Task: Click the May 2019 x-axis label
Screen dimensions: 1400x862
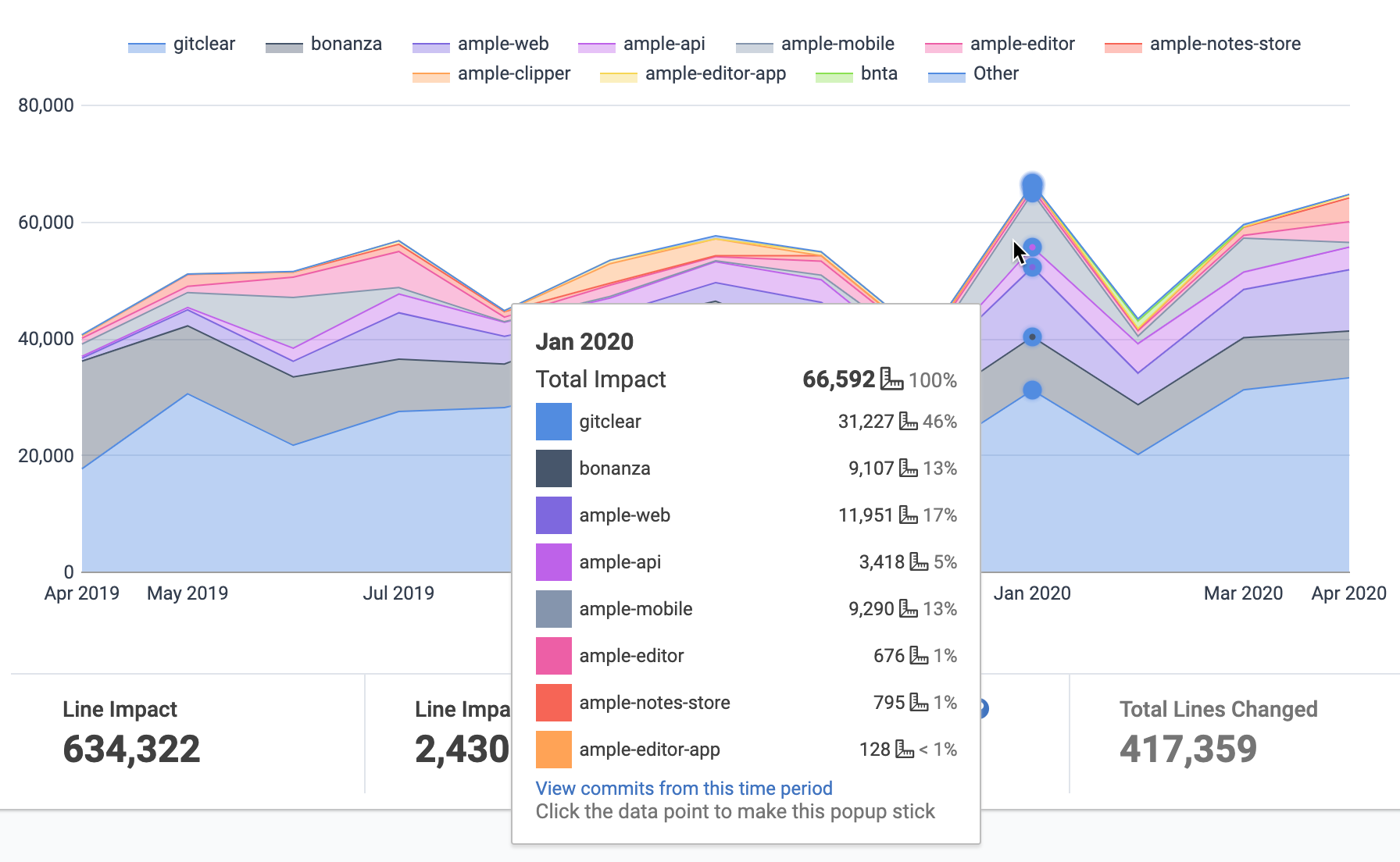Action: pyautogui.click(x=187, y=593)
